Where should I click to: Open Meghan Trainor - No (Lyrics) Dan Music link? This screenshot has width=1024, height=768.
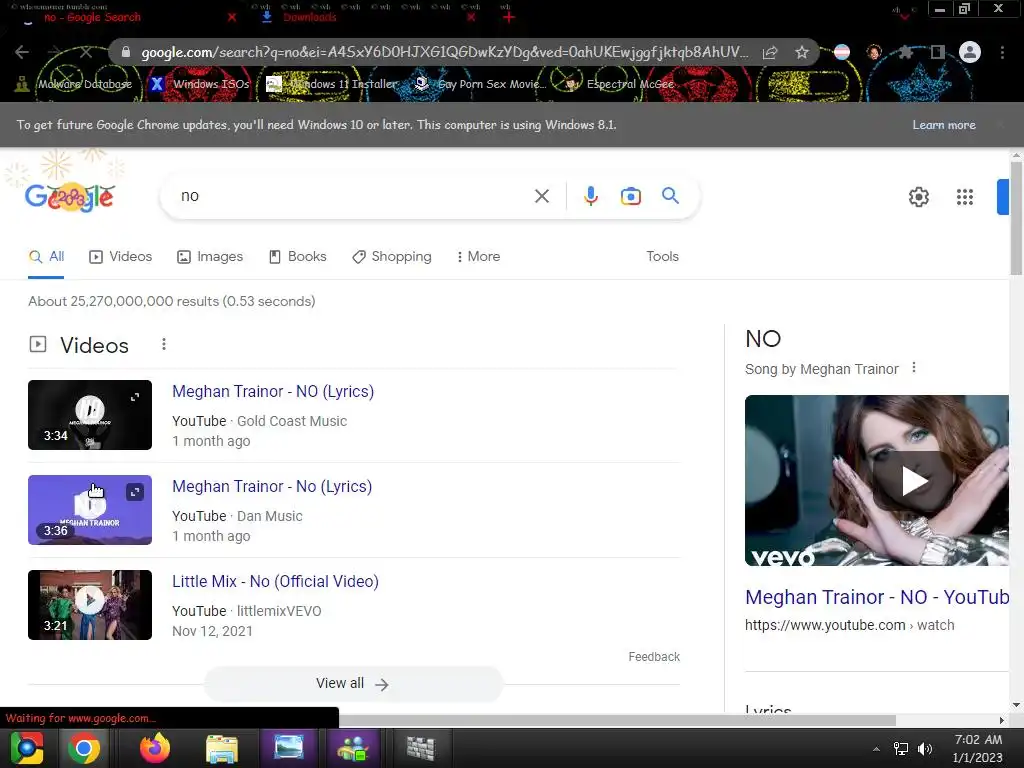(272, 487)
